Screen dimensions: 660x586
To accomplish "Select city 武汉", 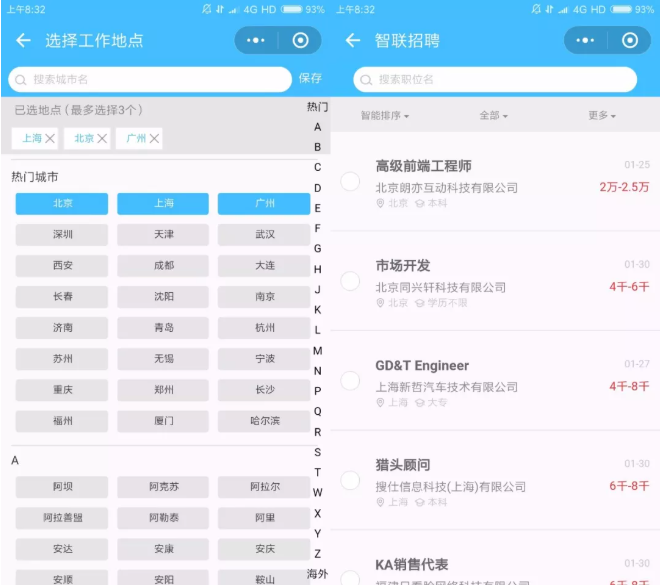I will [264, 234].
